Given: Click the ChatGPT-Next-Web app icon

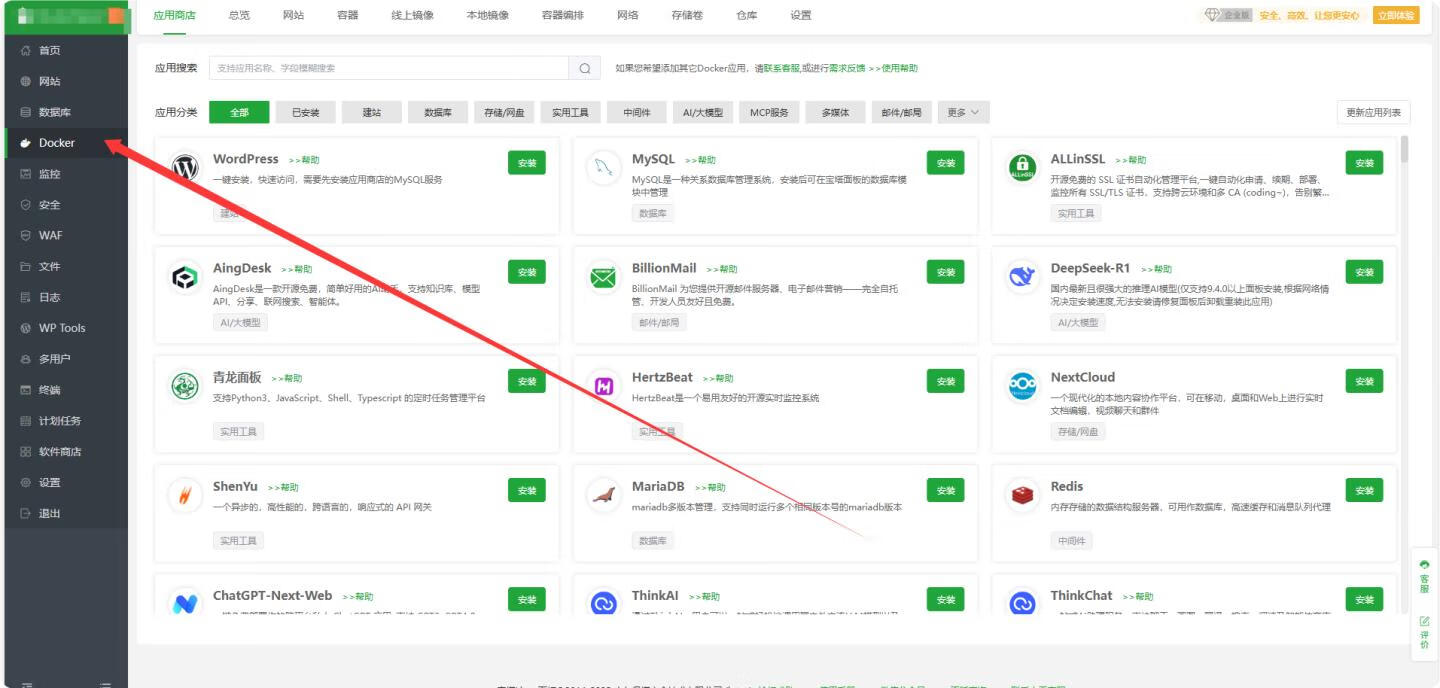Looking at the screenshot, I should pos(185,603).
